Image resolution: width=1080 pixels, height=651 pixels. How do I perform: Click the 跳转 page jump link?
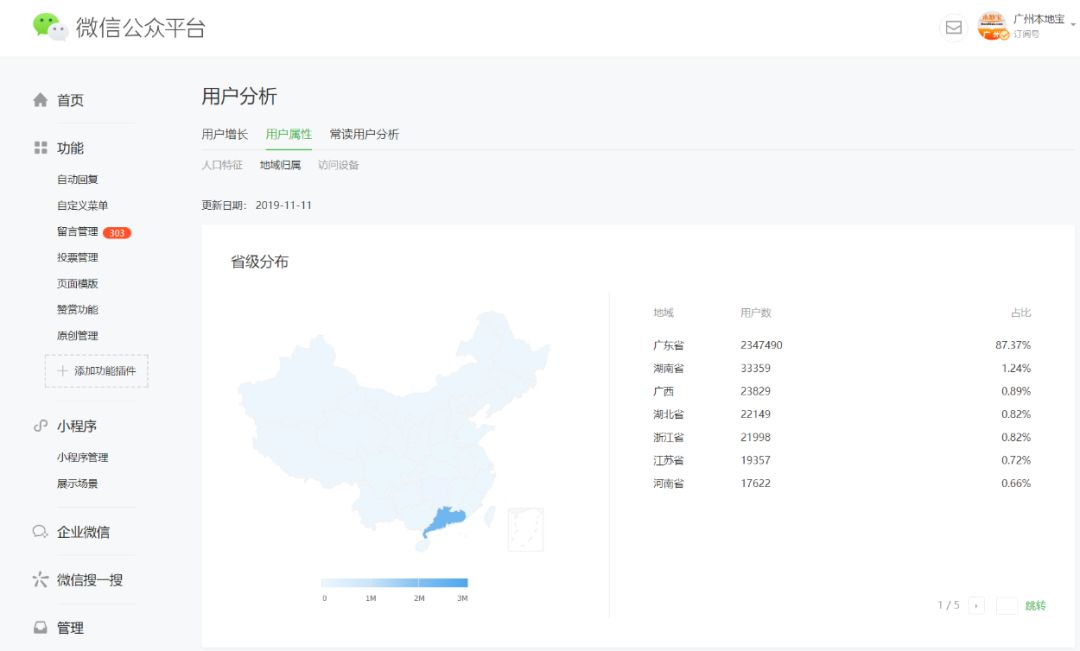click(x=1035, y=605)
